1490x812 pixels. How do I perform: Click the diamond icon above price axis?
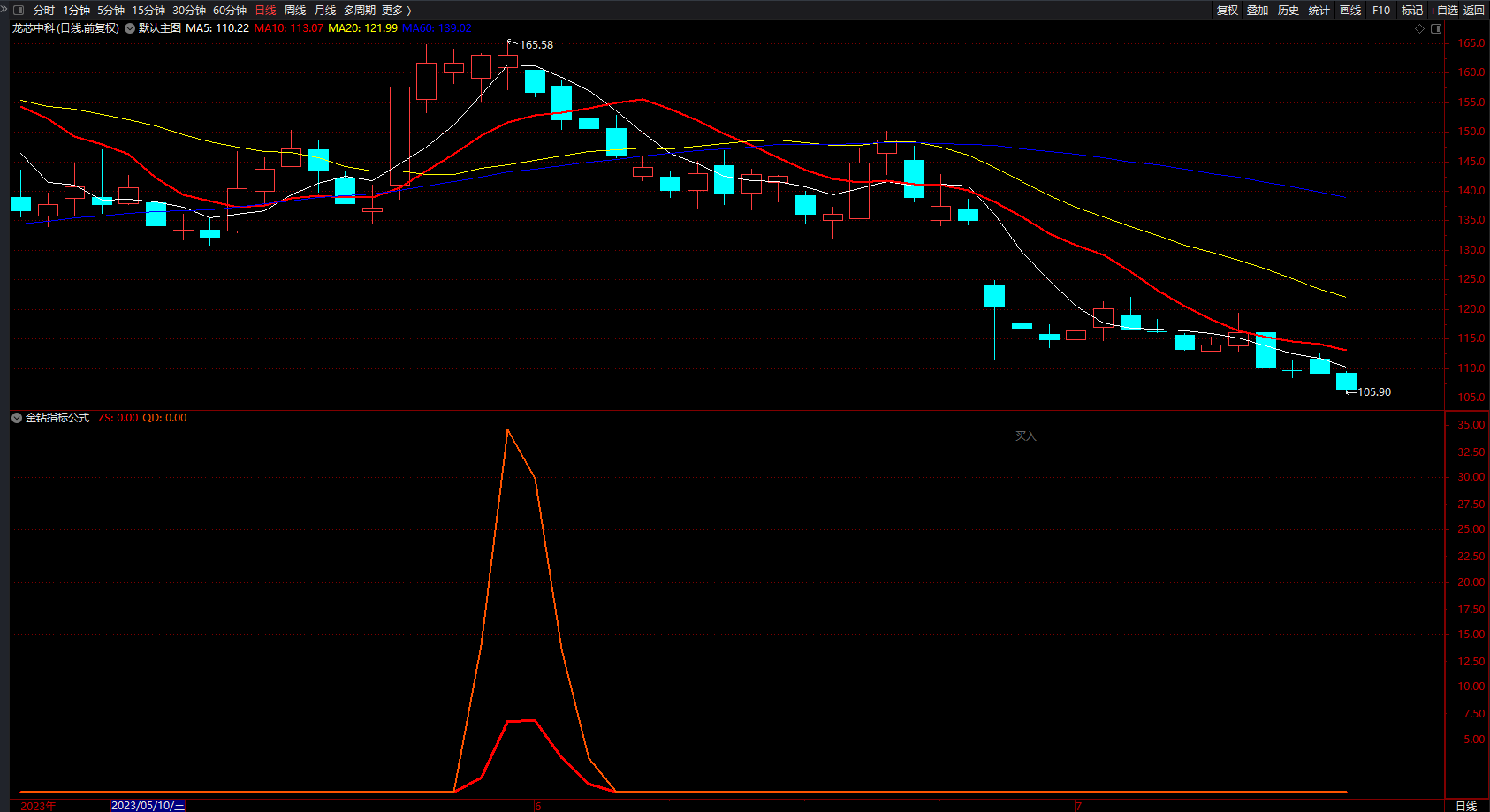1420,28
